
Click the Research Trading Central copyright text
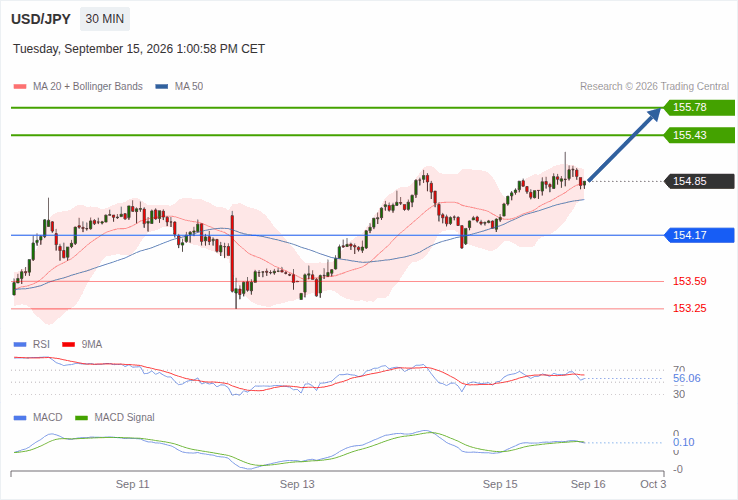[654, 87]
